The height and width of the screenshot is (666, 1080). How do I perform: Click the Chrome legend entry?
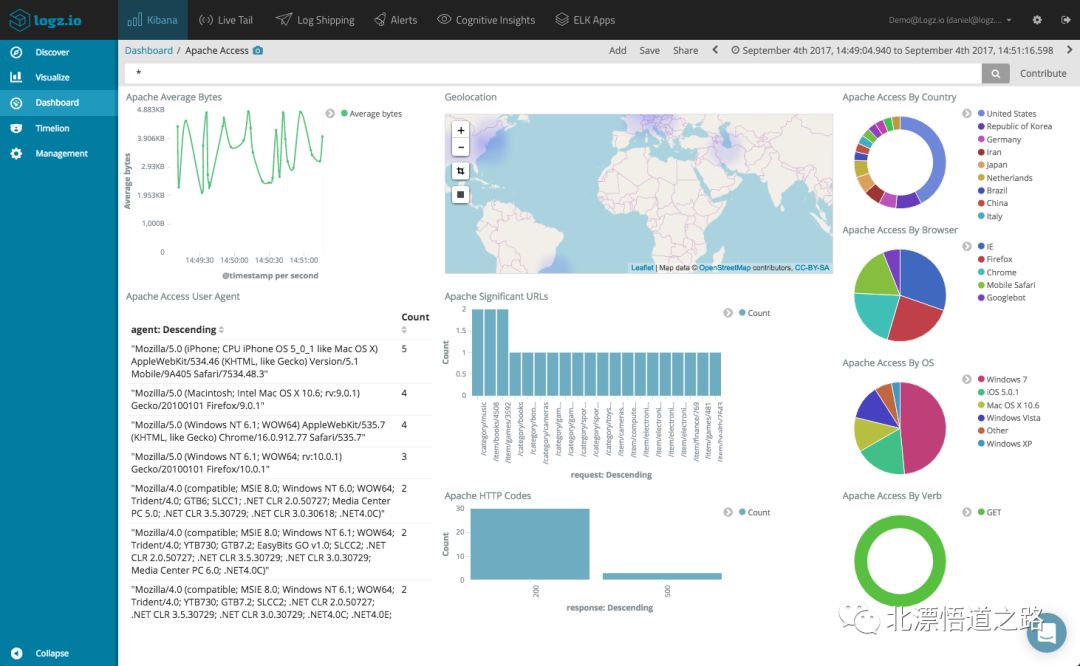[997, 272]
